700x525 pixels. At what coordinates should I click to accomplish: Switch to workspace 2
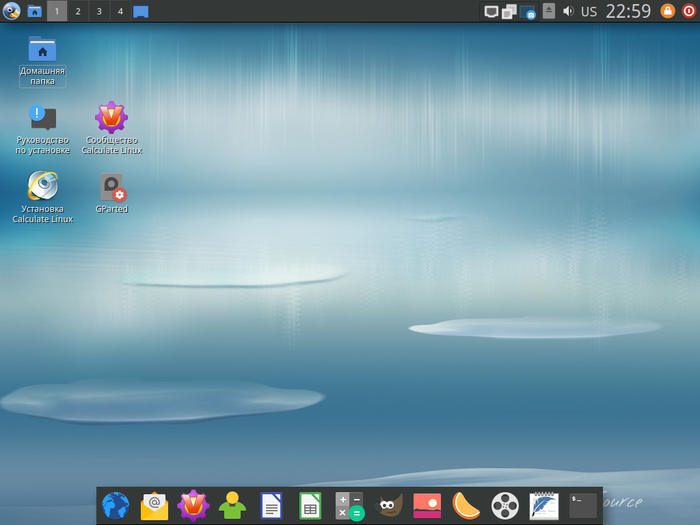pos(78,11)
